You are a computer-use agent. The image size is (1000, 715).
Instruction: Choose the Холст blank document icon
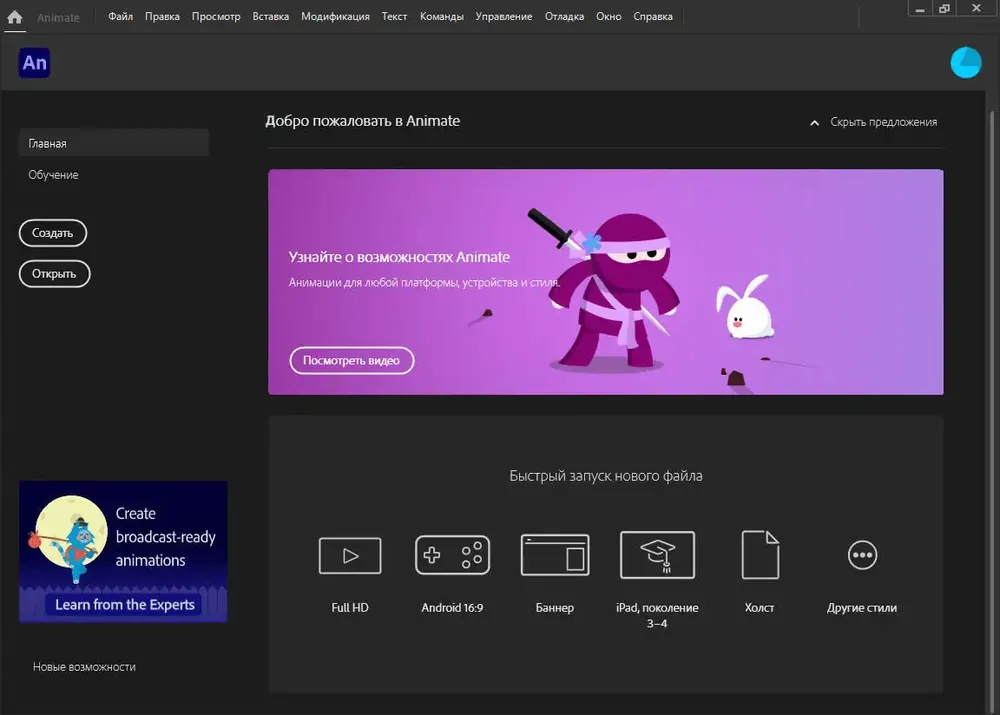click(x=760, y=555)
